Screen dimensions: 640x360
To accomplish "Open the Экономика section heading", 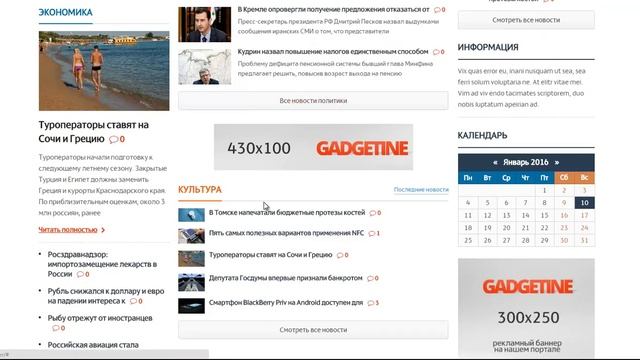I will [x=65, y=12].
